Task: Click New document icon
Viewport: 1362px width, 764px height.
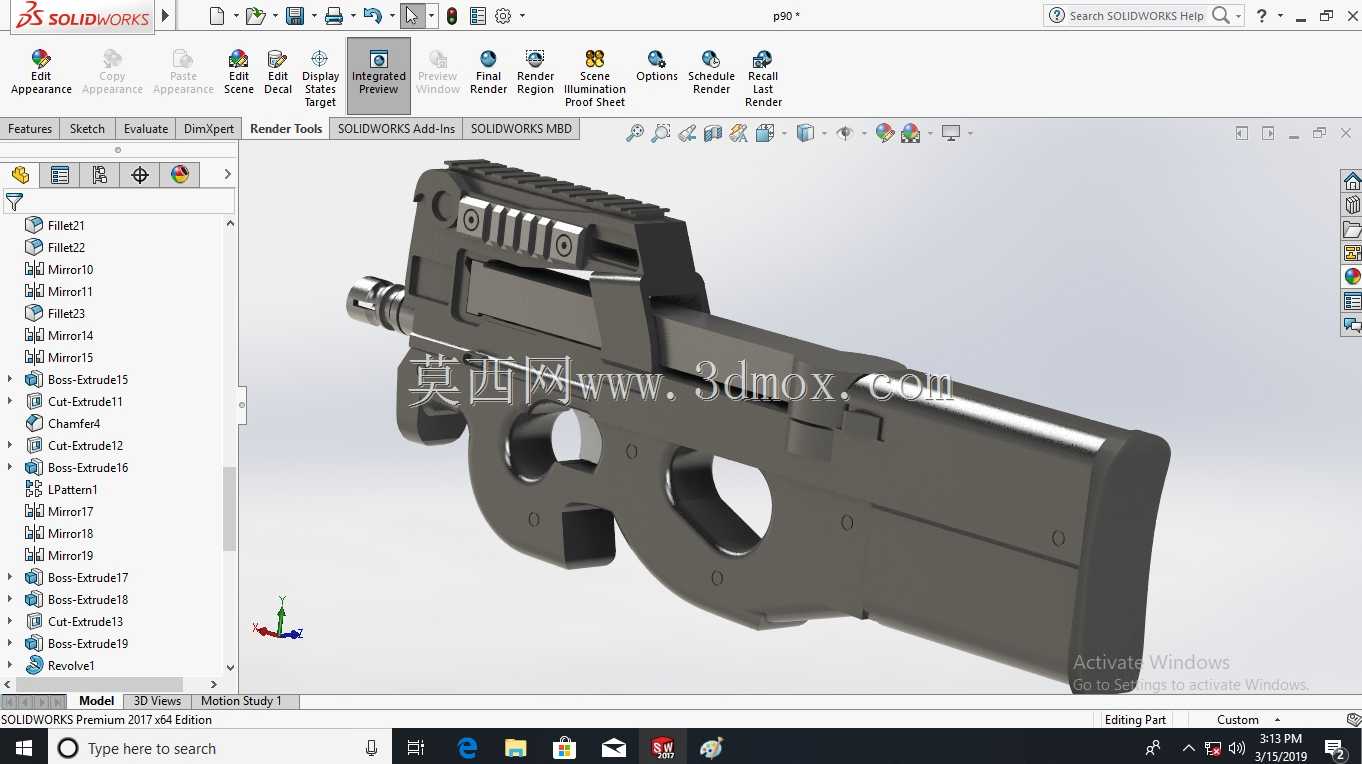Action: pyautogui.click(x=217, y=16)
